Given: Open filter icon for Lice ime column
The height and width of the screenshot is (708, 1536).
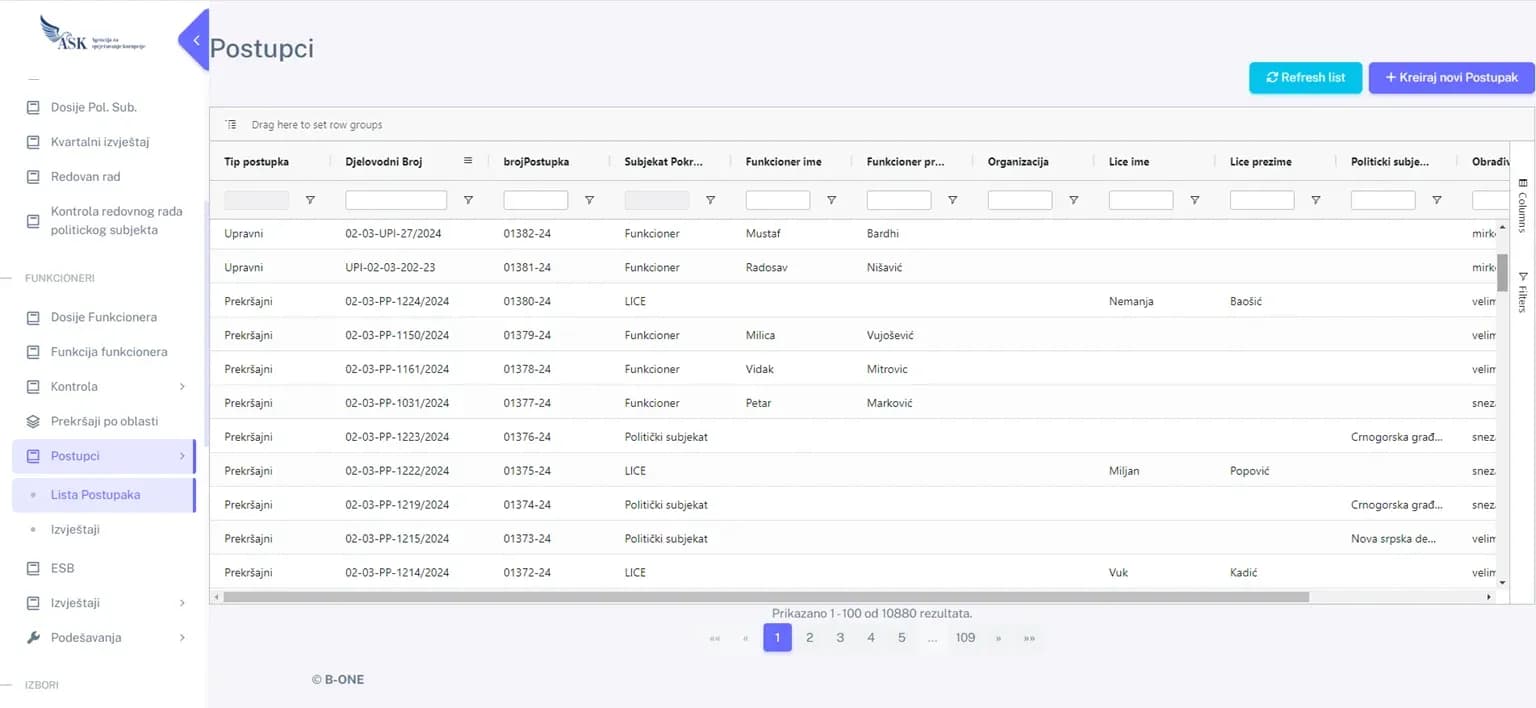Looking at the screenshot, I should pyautogui.click(x=1194, y=200).
